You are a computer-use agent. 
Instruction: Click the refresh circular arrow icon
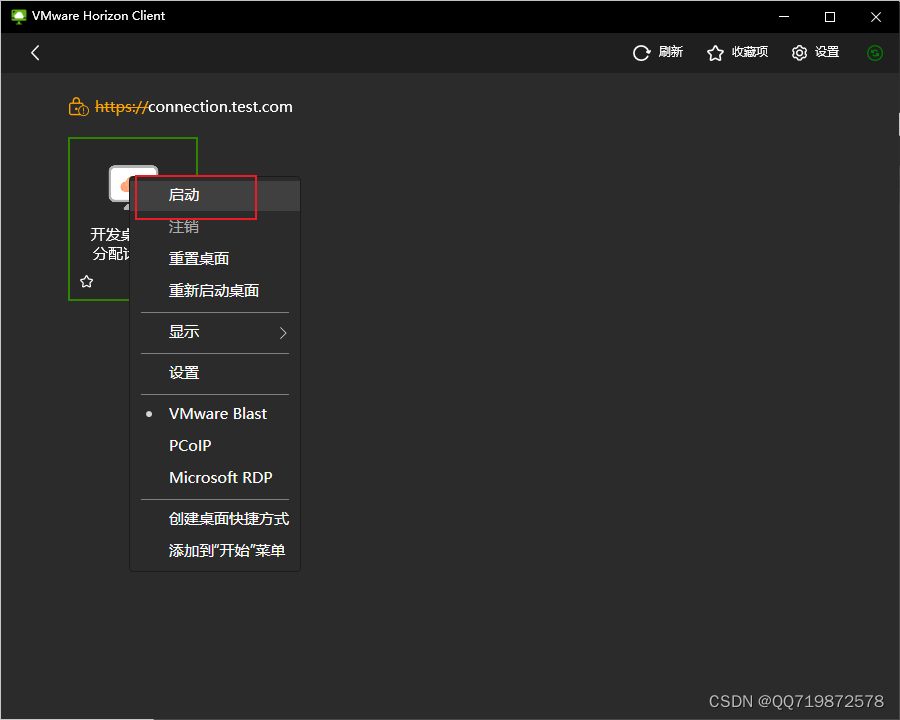(641, 53)
